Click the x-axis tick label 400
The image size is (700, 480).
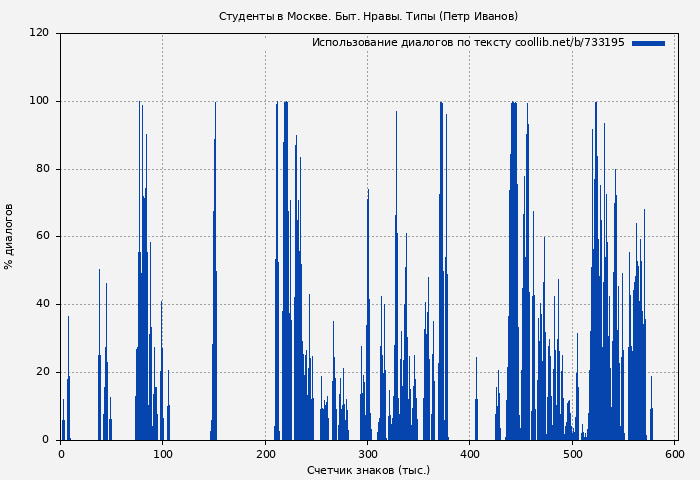470,454
